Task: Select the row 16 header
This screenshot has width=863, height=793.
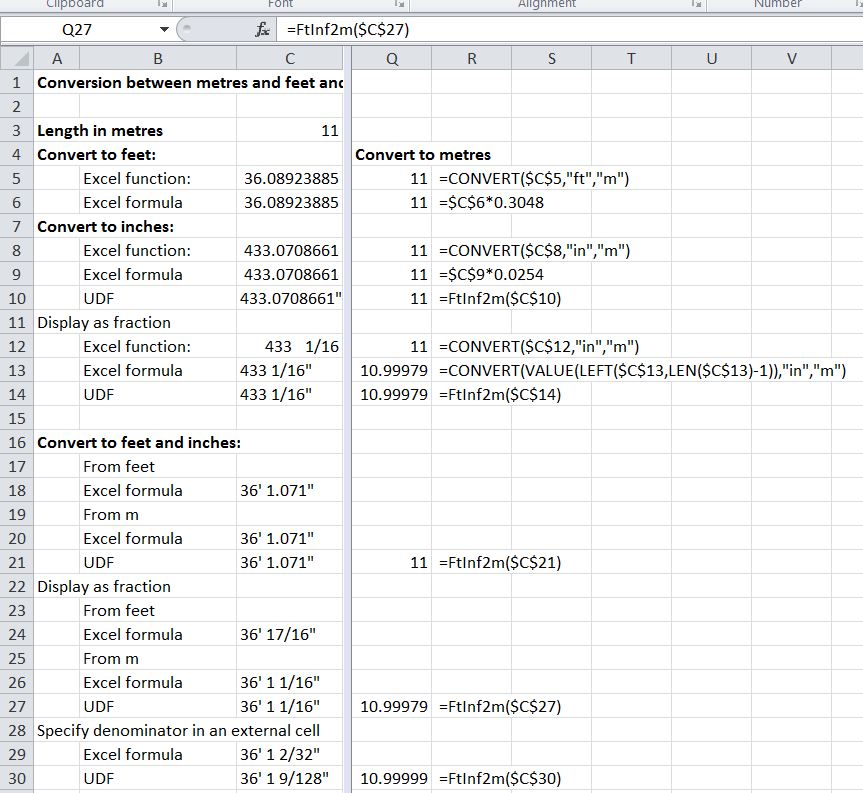Action: tap(17, 442)
